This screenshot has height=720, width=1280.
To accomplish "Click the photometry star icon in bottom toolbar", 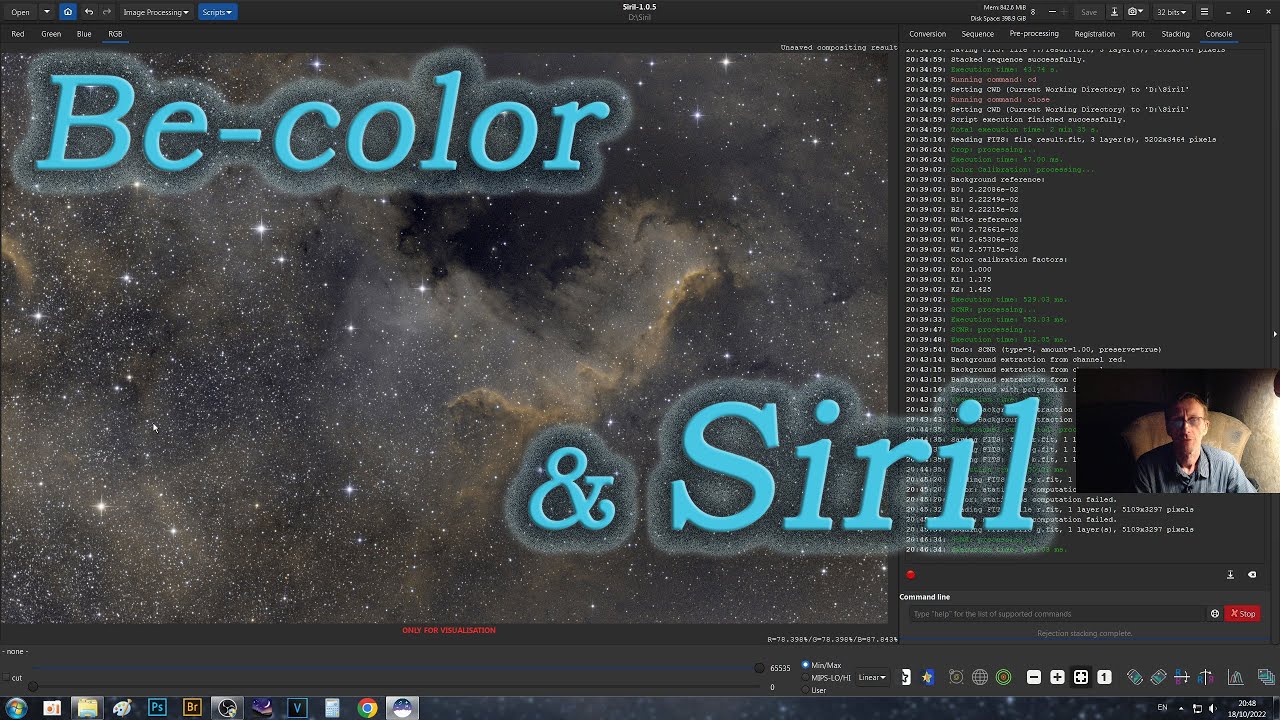I will click(927, 677).
